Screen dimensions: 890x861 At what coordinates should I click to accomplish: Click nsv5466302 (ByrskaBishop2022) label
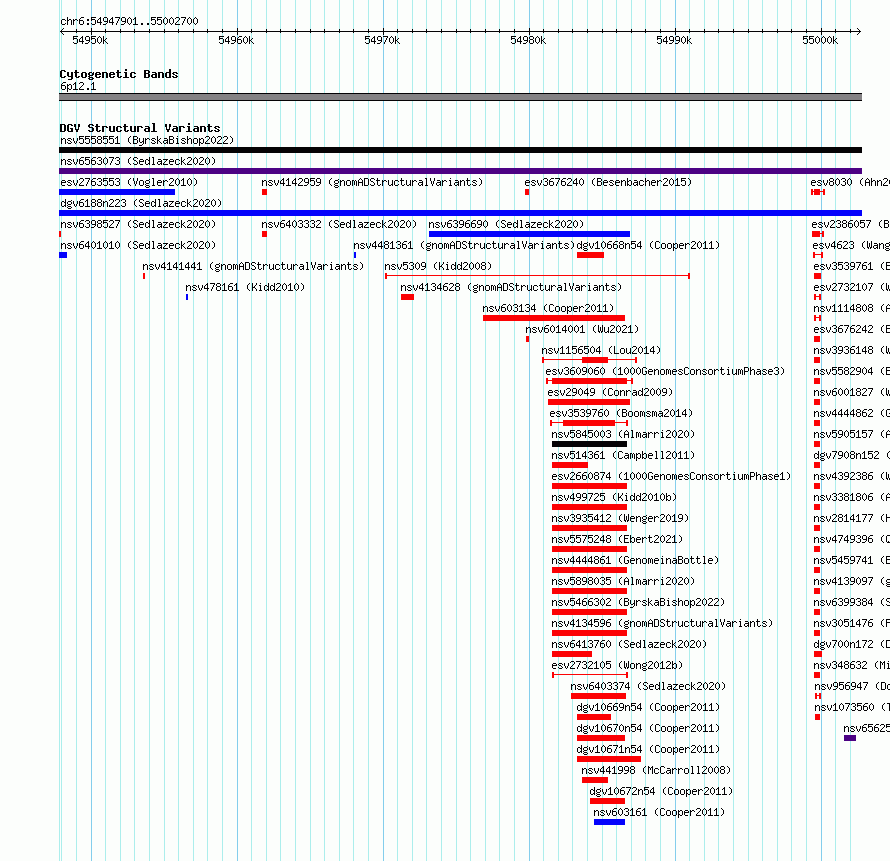638,602
